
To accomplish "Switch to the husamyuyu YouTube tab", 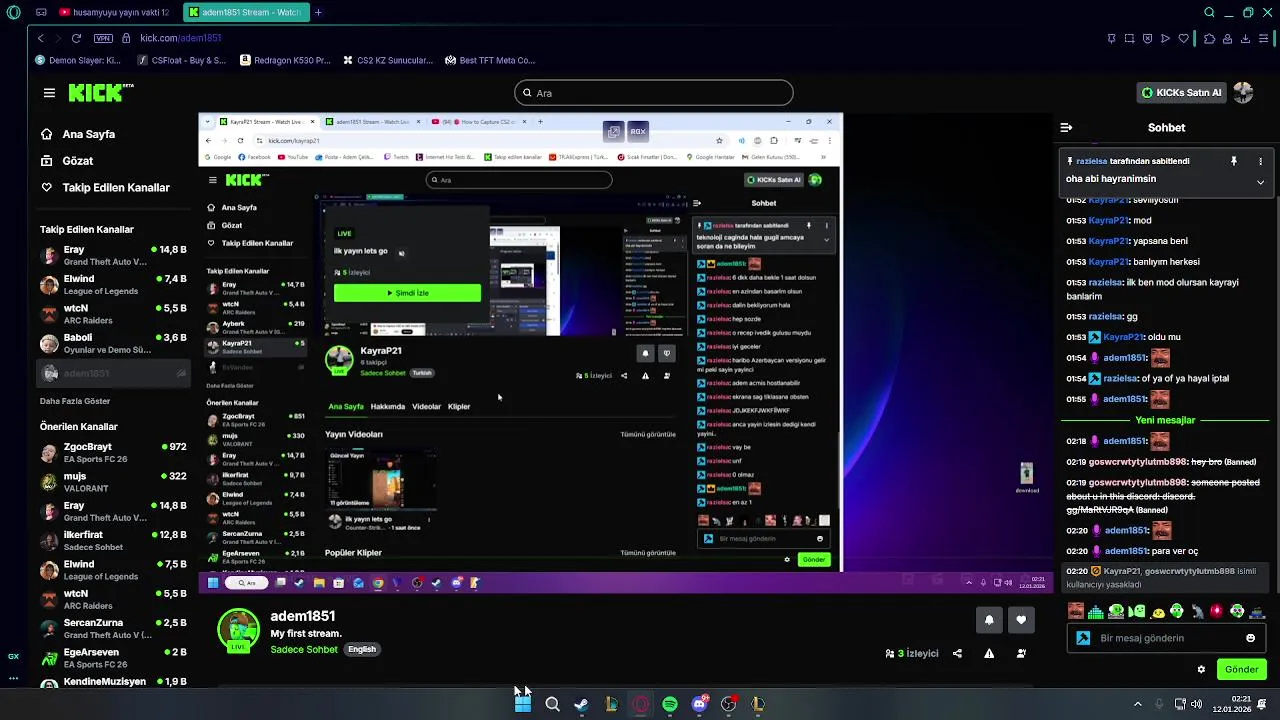I will (114, 12).
